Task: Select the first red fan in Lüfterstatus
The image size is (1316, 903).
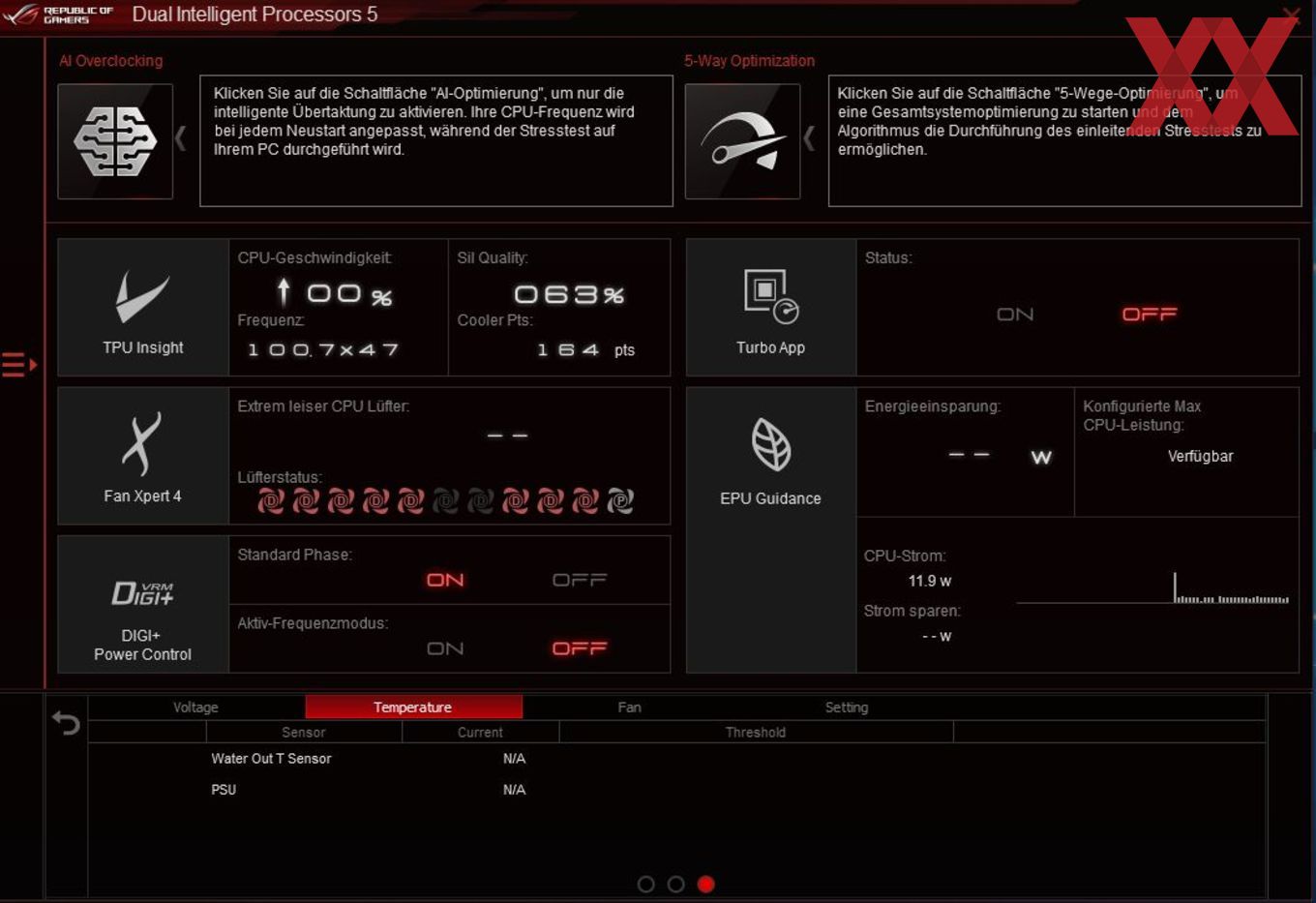Action: point(271,500)
